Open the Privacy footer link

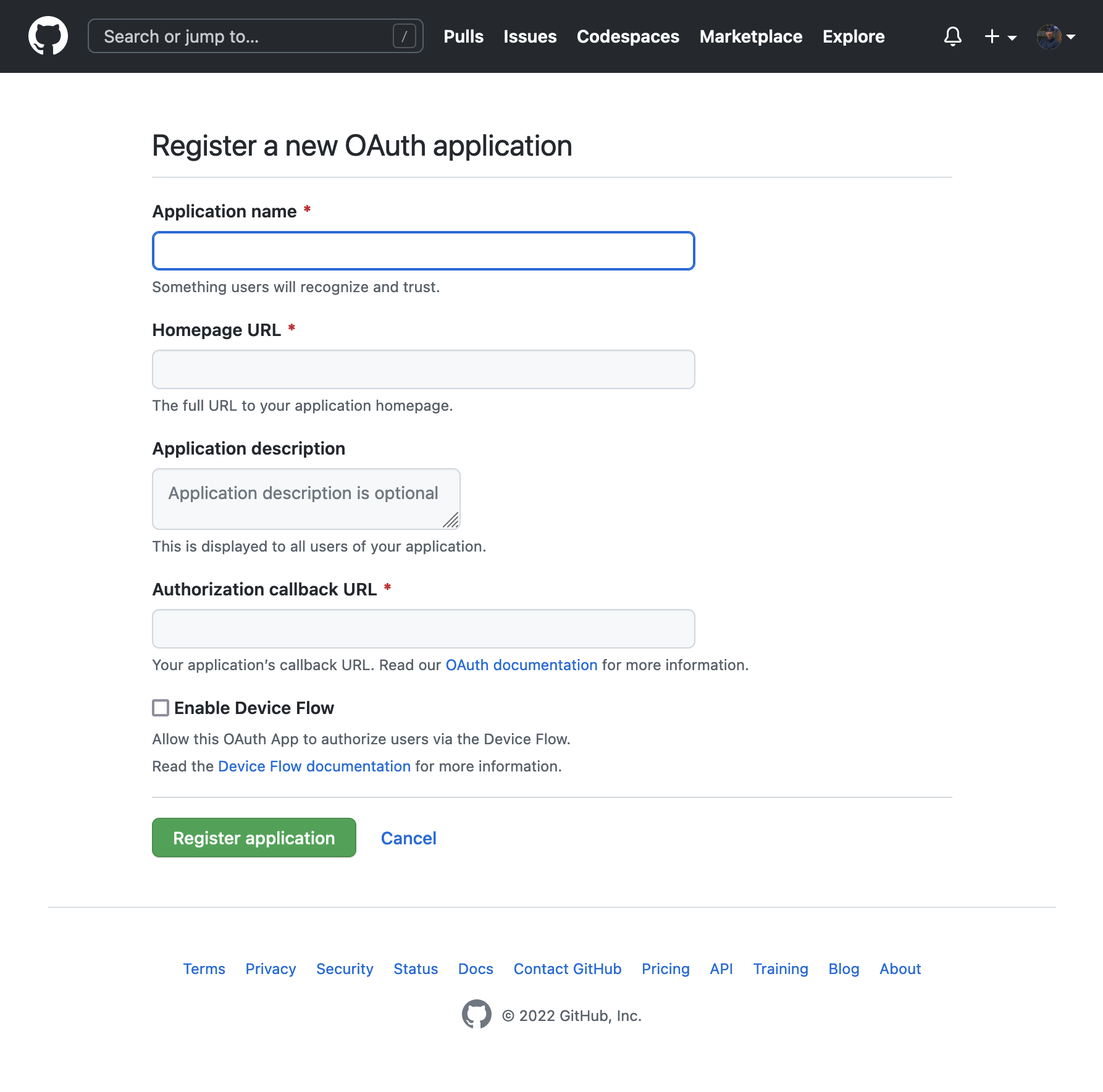click(x=271, y=969)
